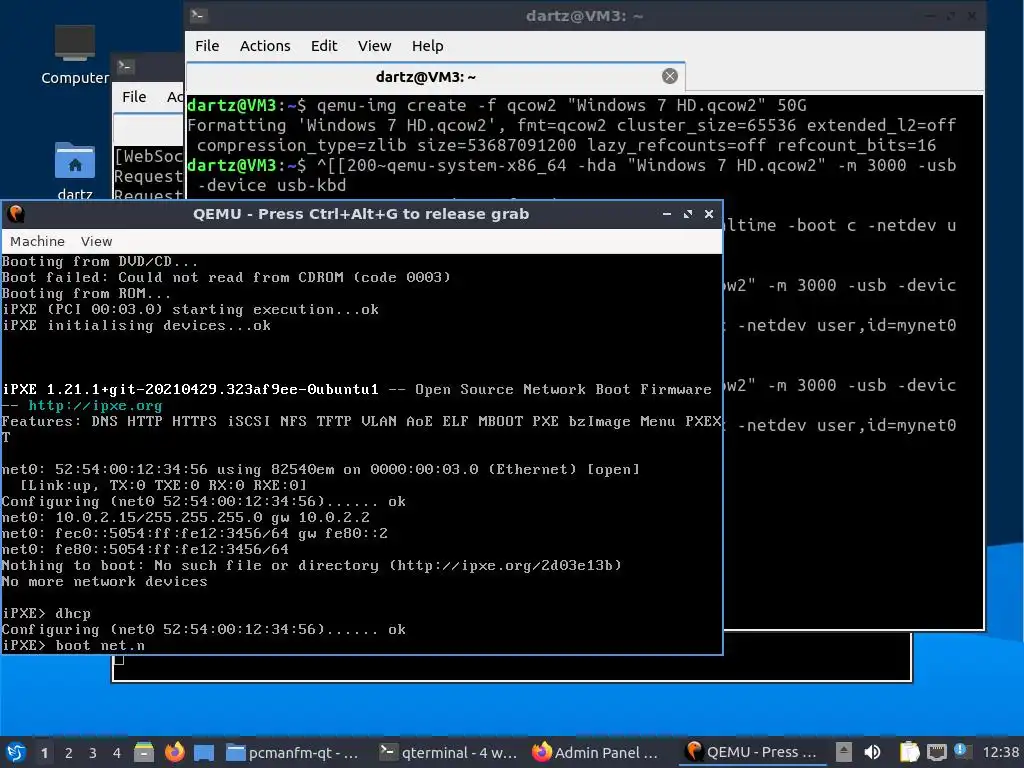This screenshot has width=1024, height=768.
Task: Click 'net0: 10.0.2.15/255.255.255.0 gw 10.0.2.2' line
Action: (185, 517)
